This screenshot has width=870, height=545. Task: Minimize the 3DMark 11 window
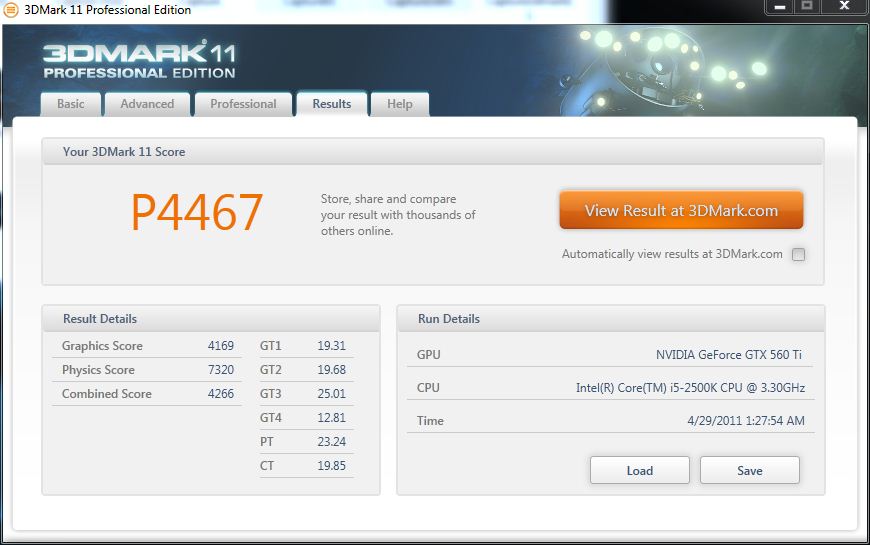(780, 7)
